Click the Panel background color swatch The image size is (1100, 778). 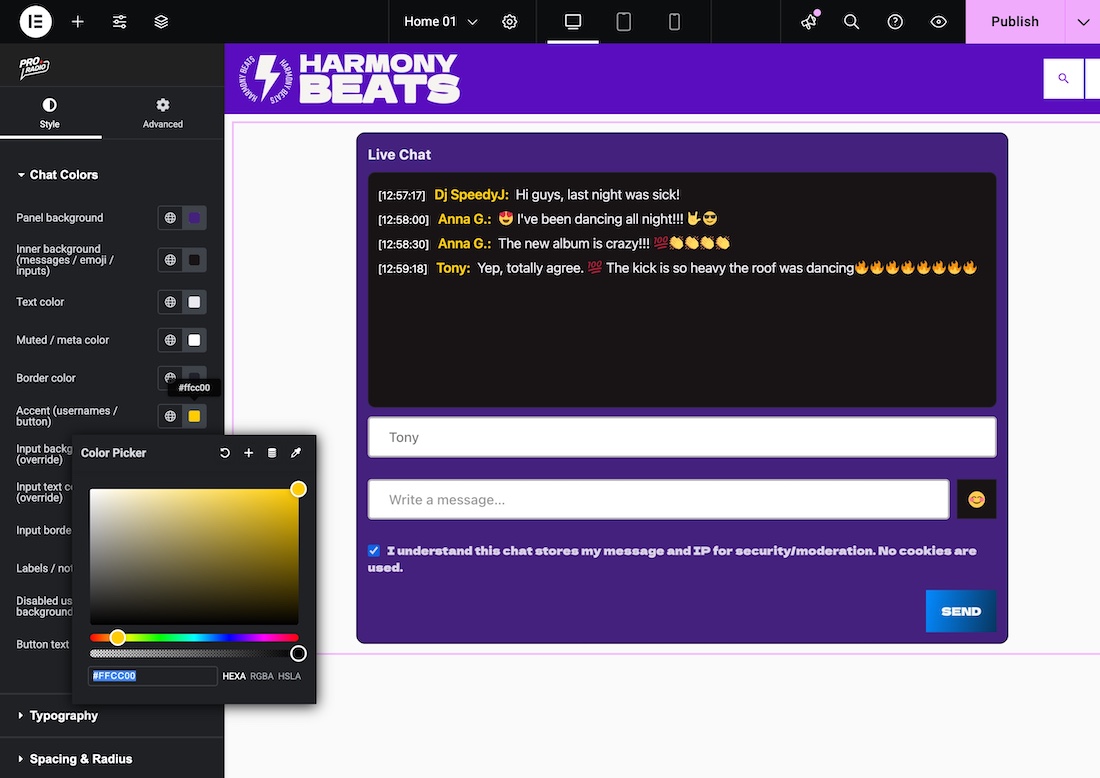pos(194,217)
